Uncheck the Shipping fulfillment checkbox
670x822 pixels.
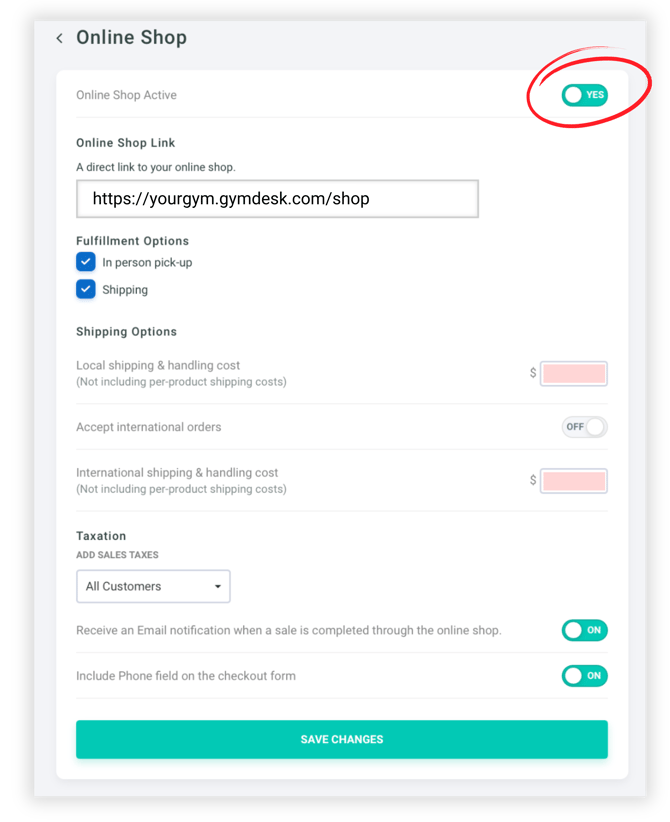[x=86, y=290]
